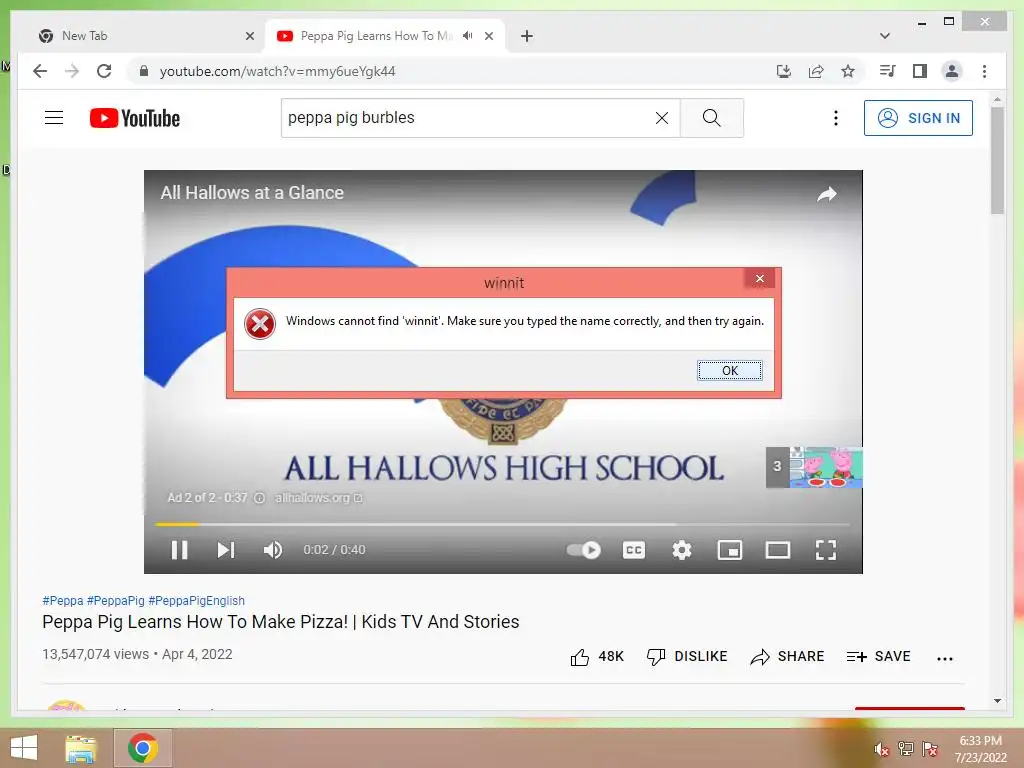Click the #PeppaPig hashtag
Viewport: 1024px width, 768px height.
116,600
